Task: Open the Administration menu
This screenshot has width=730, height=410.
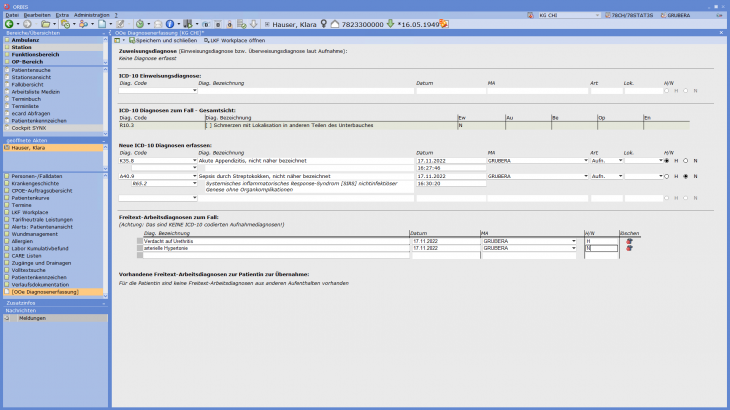Action: pos(92,15)
